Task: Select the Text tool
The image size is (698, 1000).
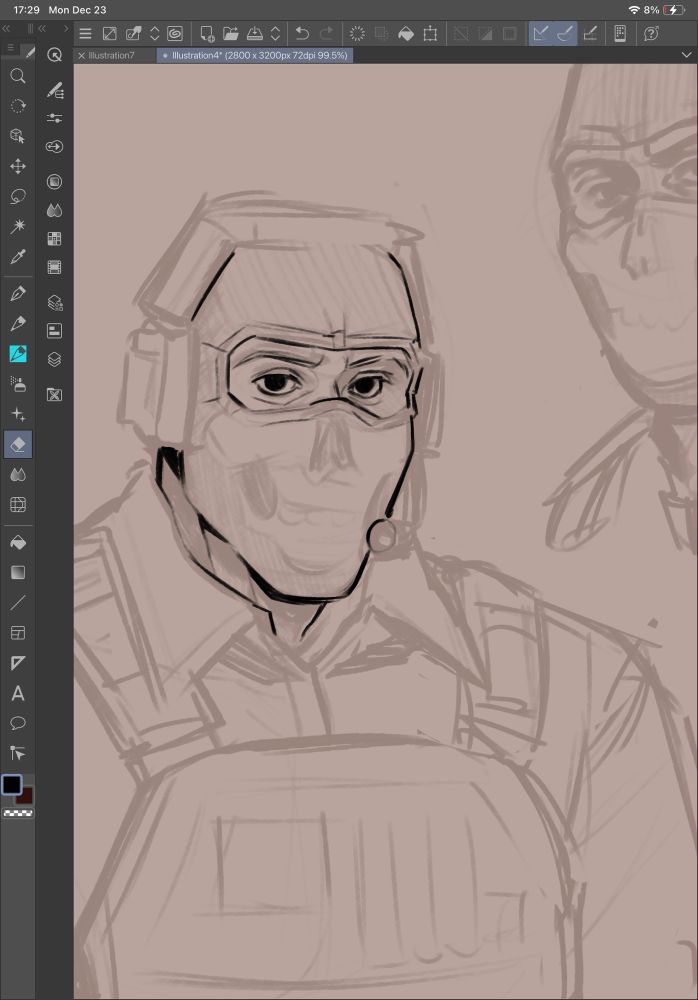Action: point(18,693)
